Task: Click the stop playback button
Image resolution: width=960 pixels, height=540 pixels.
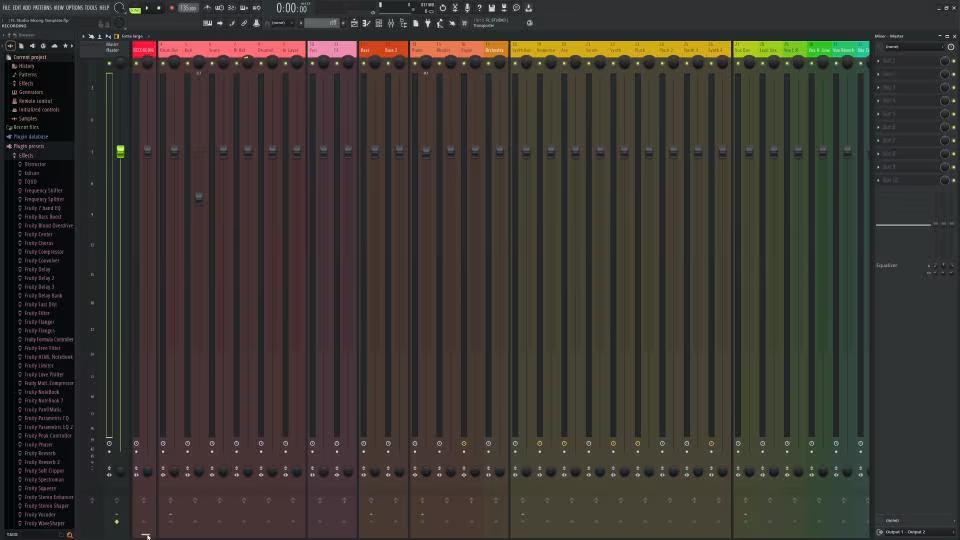Action: (x=159, y=8)
